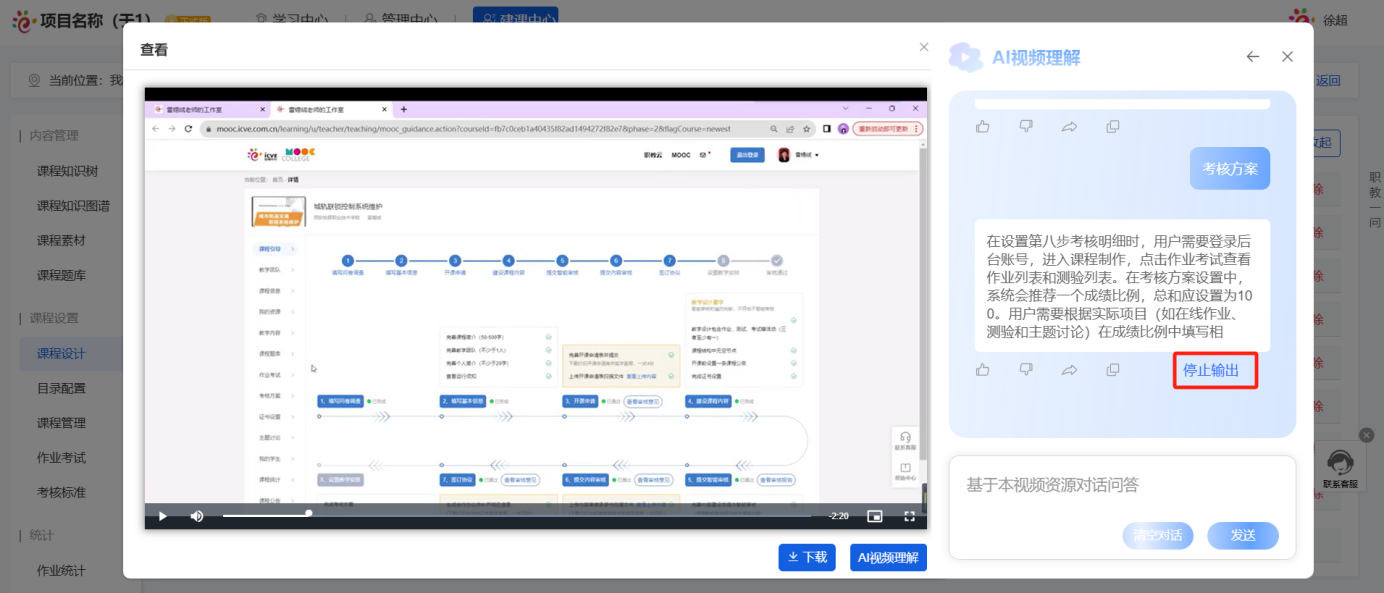This screenshot has width=1384, height=593.
Task: Click the 下载 download button
Action: 806,558
